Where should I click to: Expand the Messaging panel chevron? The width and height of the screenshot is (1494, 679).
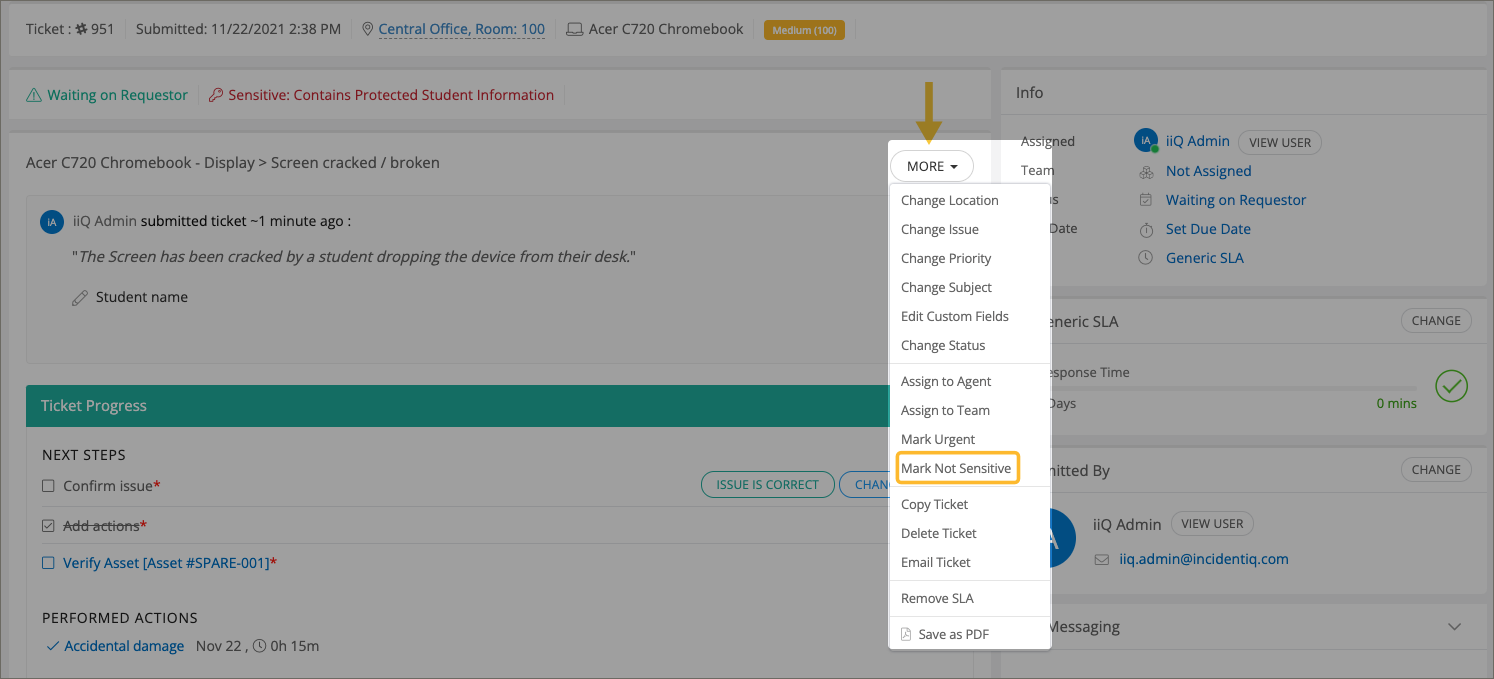click(1454, 627)
